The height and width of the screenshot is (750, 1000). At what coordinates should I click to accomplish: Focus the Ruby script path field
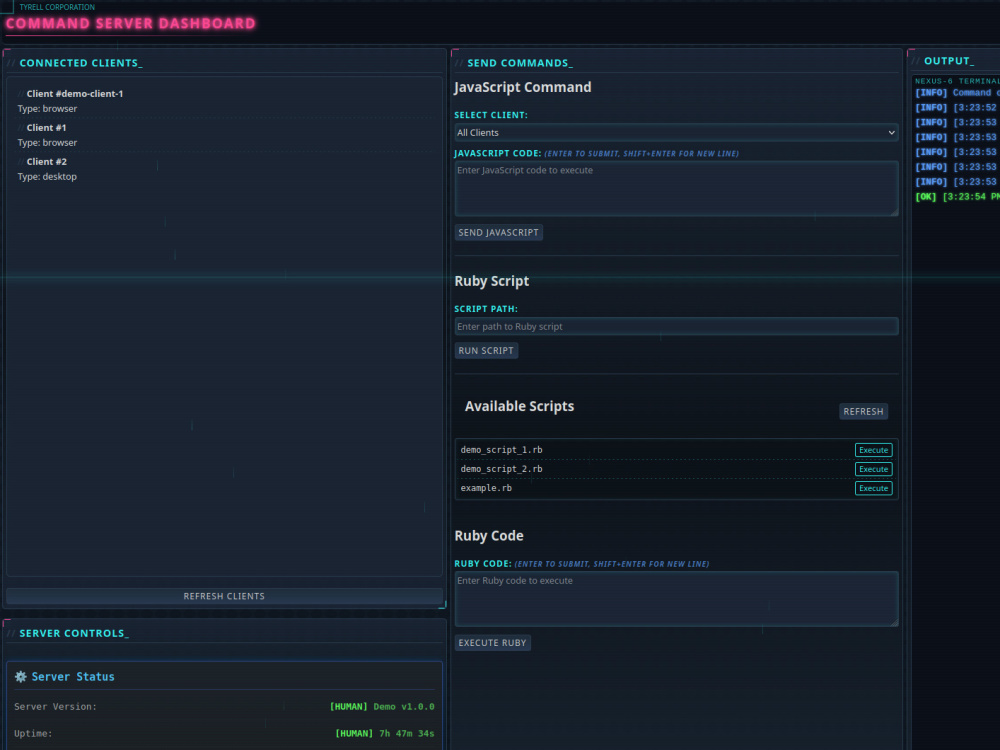(x=676, y=327)
